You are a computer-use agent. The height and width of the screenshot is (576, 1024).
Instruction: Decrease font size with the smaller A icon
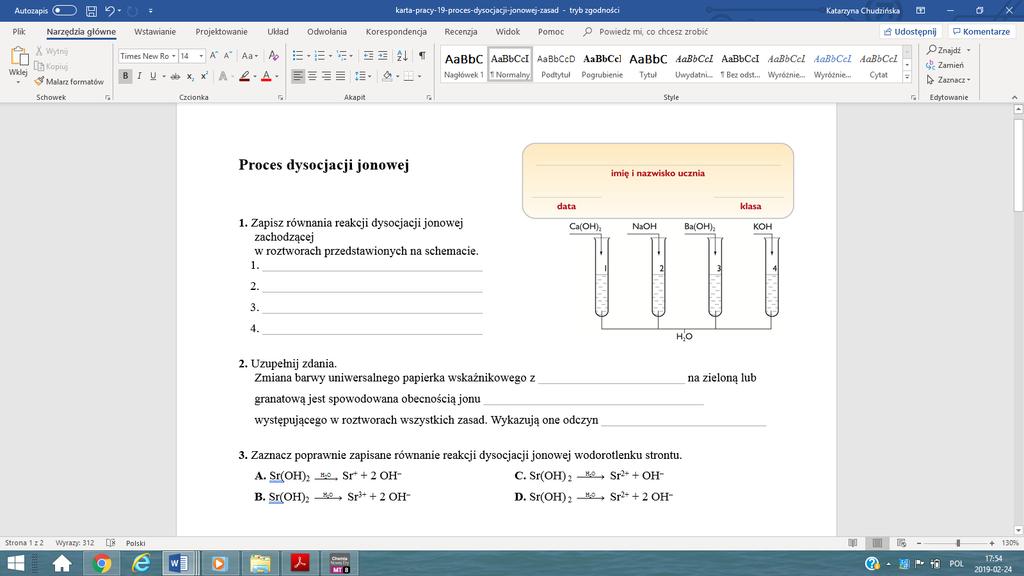[x=227, y=56]
